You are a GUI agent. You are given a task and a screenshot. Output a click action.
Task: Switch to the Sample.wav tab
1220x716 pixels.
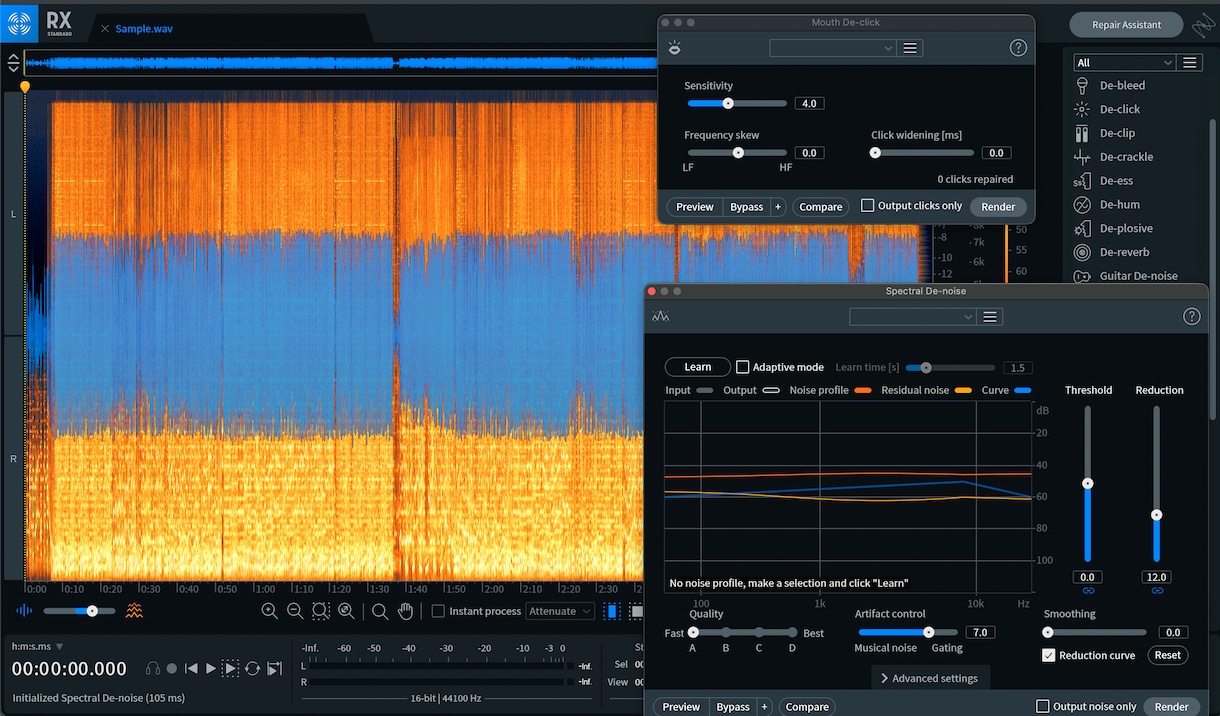coord(144,28)
